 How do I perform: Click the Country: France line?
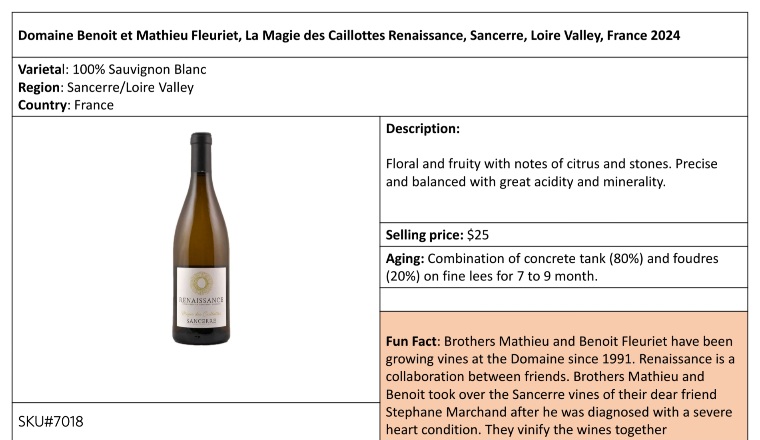click(65, 105)
